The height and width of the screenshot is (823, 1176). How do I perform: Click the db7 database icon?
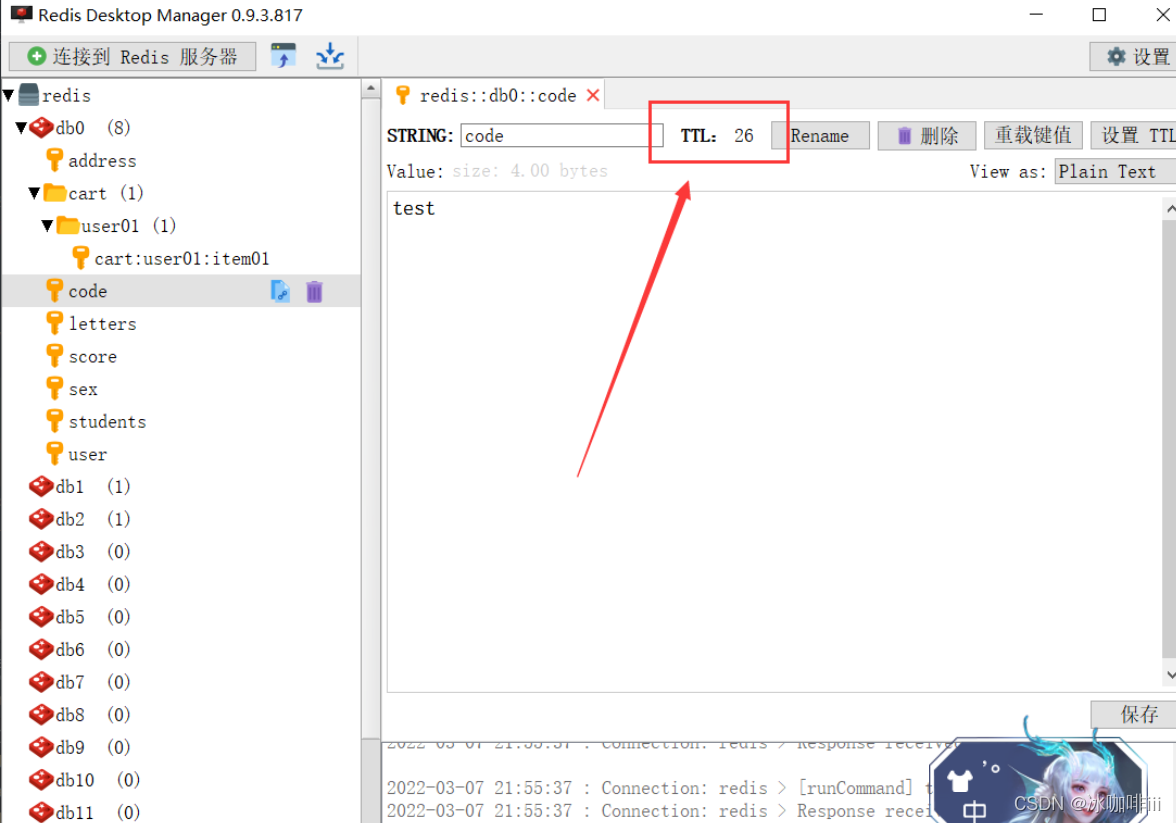tap(41, 682)
